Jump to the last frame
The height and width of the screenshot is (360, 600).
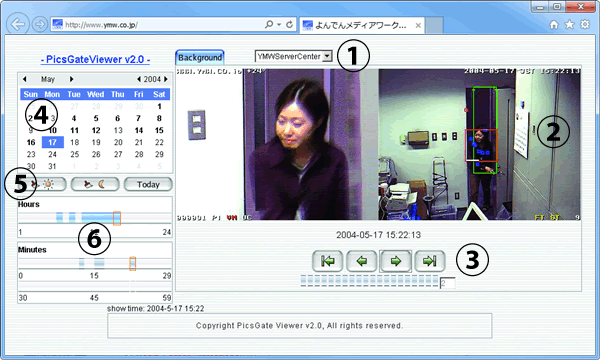click(x=430, y=261)
